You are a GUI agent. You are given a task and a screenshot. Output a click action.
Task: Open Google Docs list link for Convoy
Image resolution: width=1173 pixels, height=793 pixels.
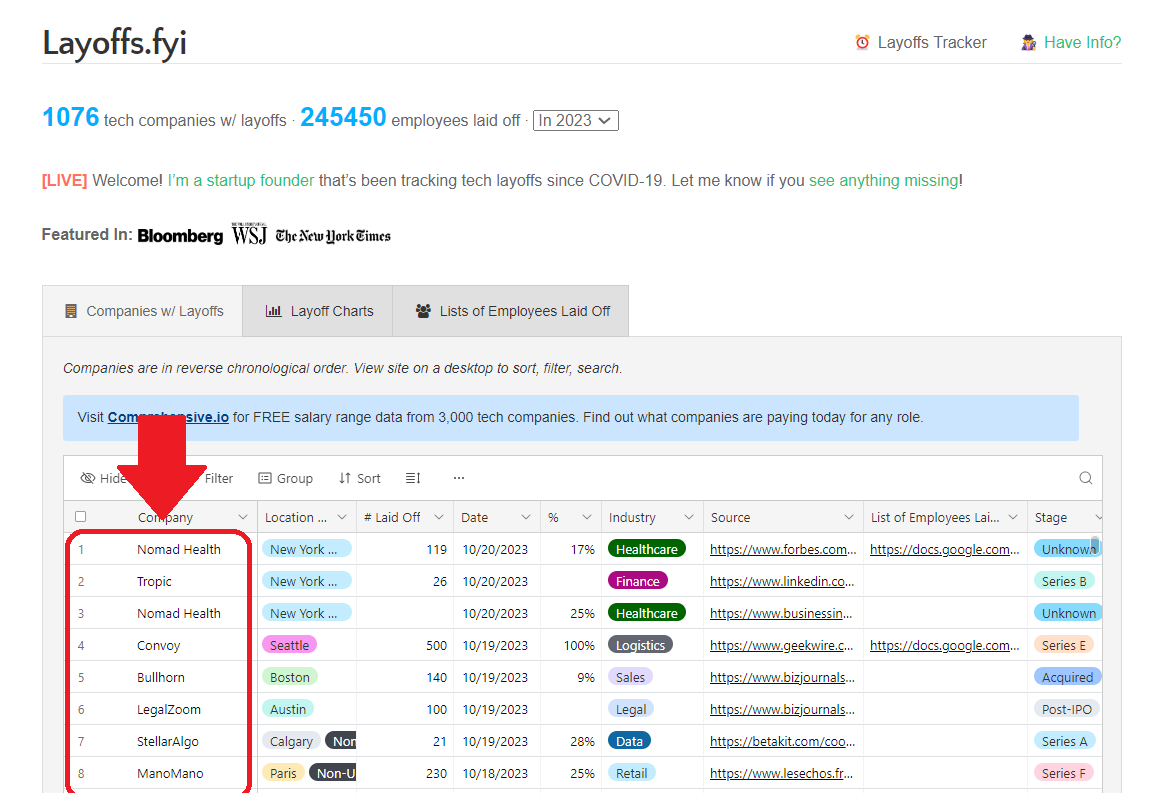(x=945, y=646)
